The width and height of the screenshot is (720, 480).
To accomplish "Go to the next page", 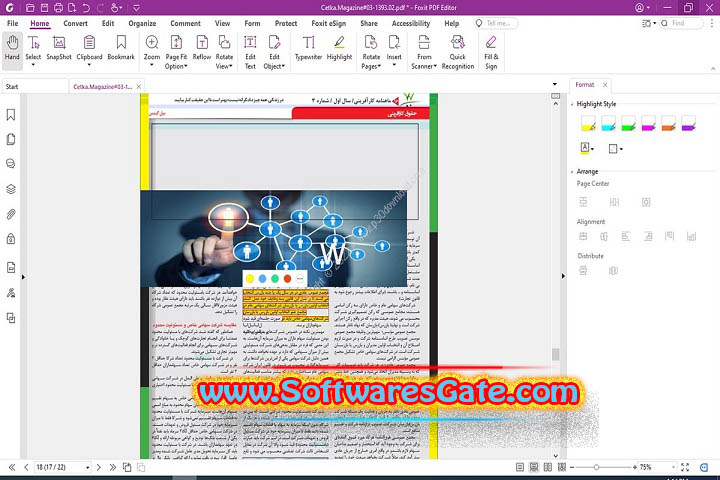I will 99,467.
